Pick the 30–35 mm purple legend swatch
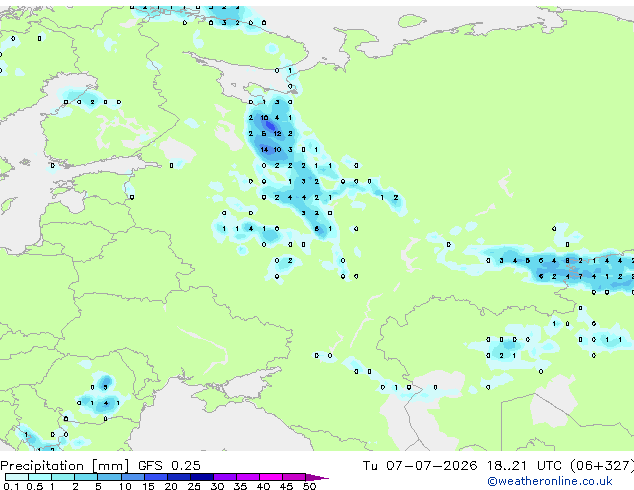The width and height of the screenshot is (634, 490). point(224,477)
